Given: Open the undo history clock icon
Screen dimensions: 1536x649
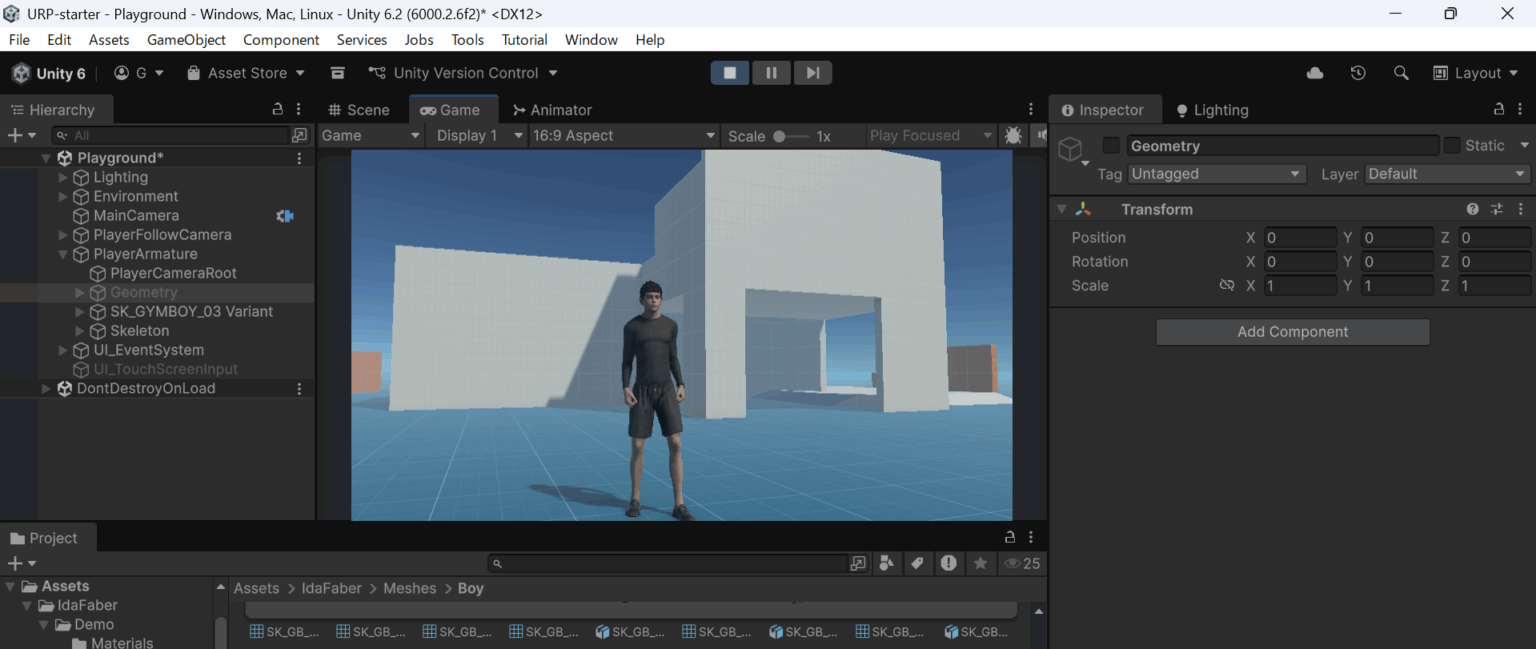Looking at the screenshot, I should [1357, 73].
